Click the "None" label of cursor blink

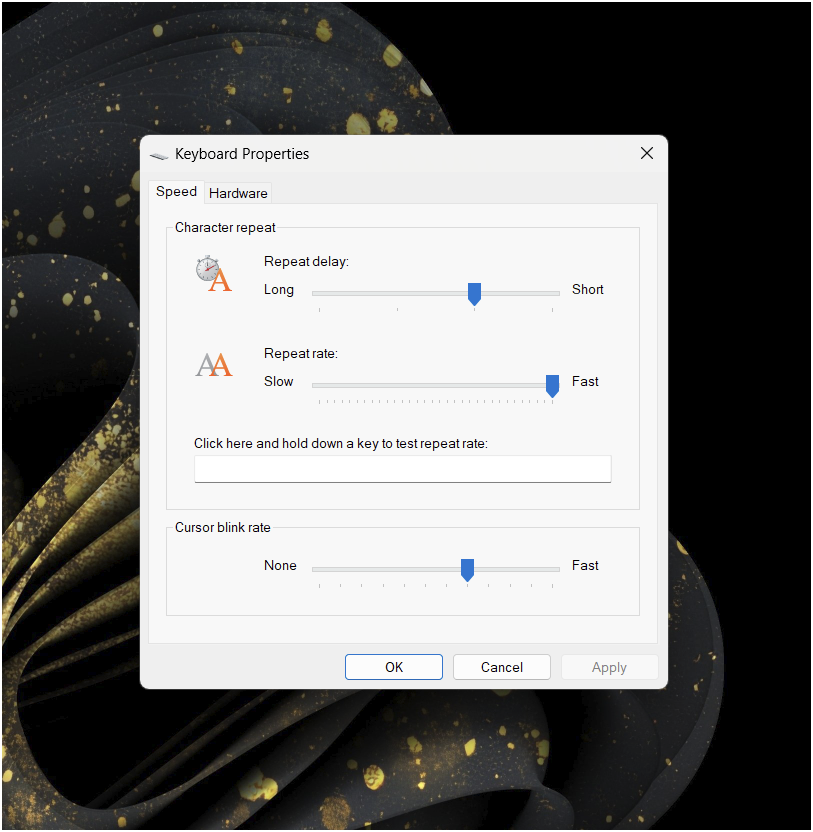coord(280,566)
